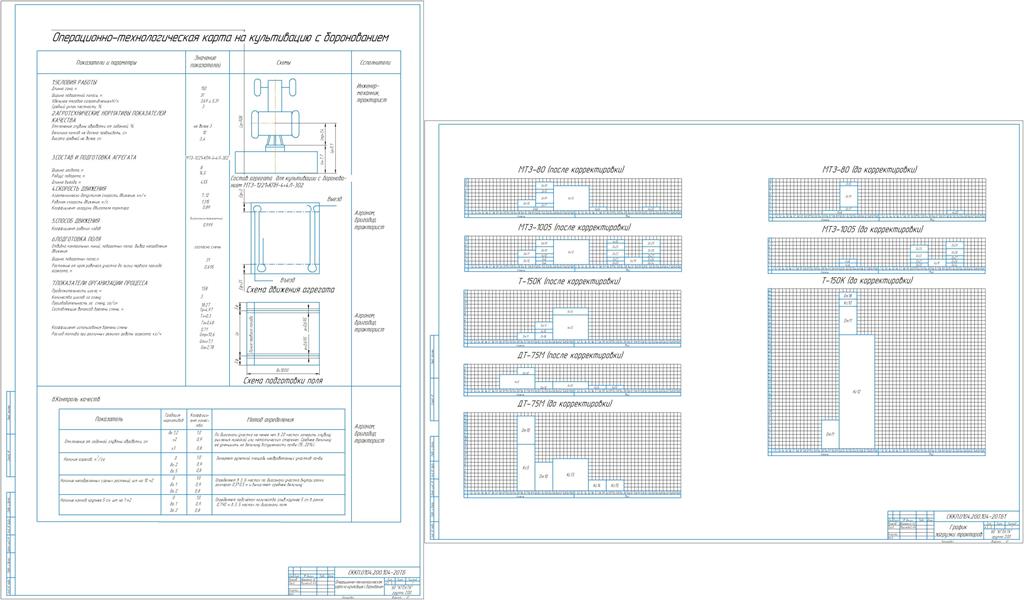Click the '8.Контроль качества' table heading
Screen dimensions: 1024x600
[x=75, y=398]
